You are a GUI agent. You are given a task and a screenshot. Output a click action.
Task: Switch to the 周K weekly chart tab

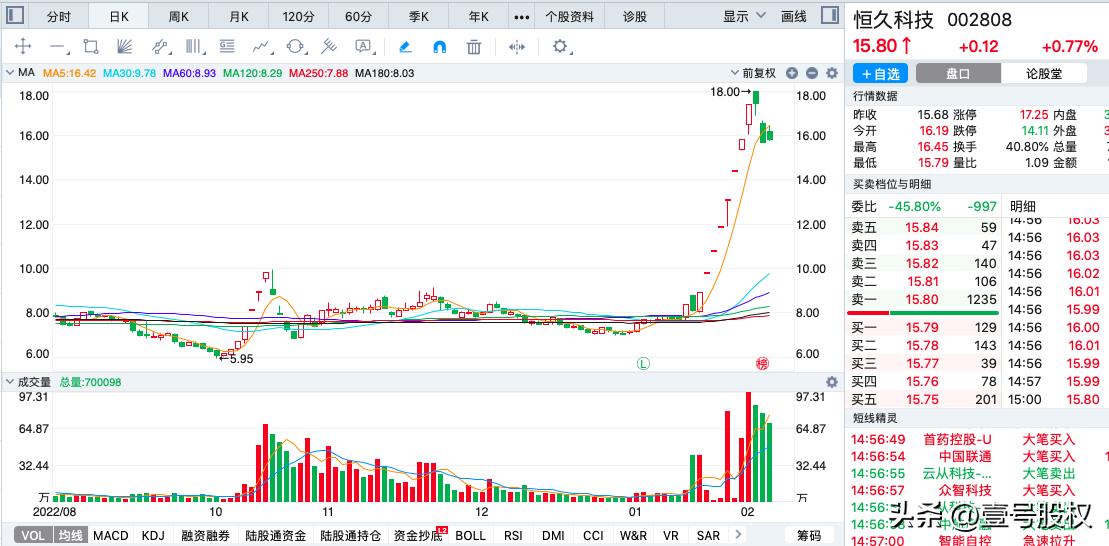click(x=179, y=16)
